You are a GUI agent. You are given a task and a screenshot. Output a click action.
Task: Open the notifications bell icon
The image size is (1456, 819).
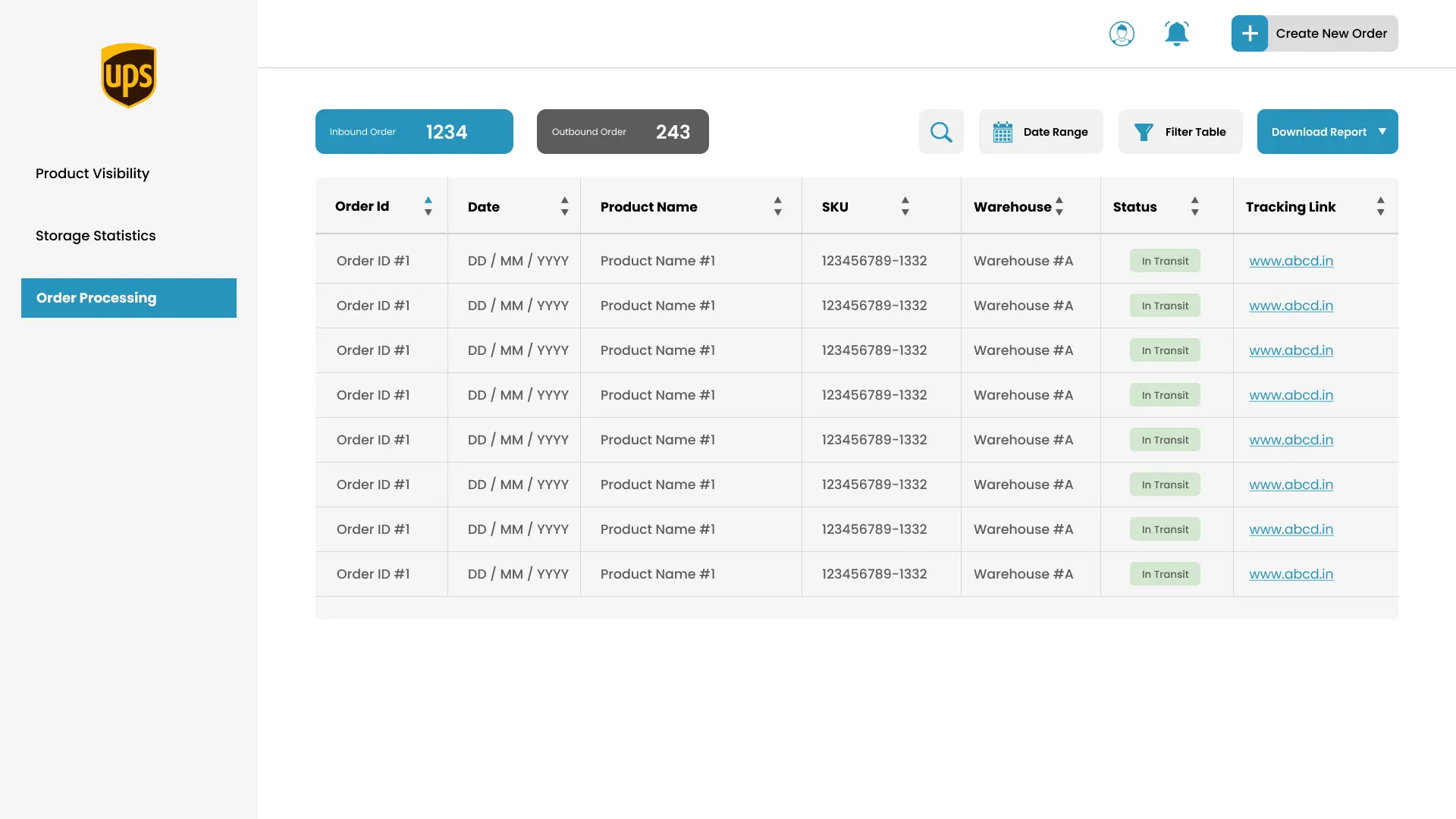[1176, 33]
